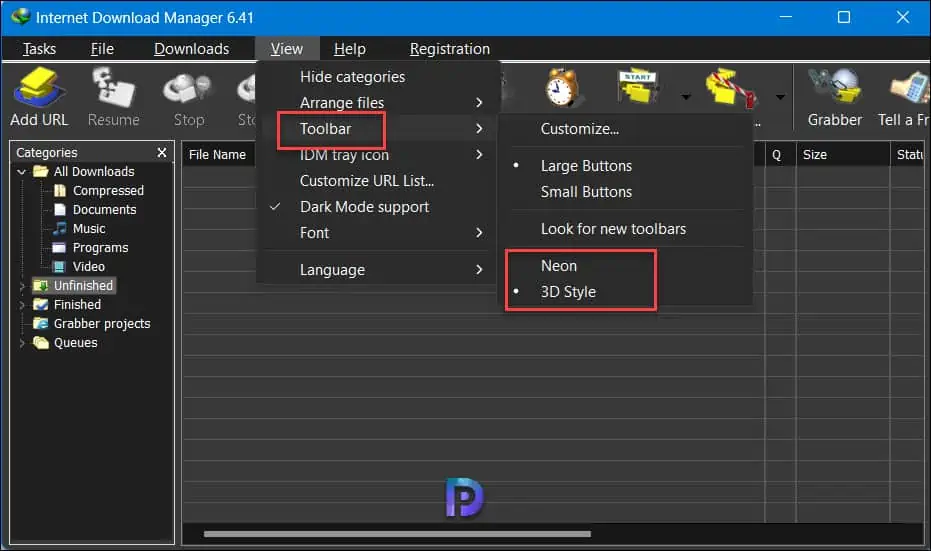931x551 pixels.
Task: Choose Customize... in toolbar submenu
Action: coord(580,129)
